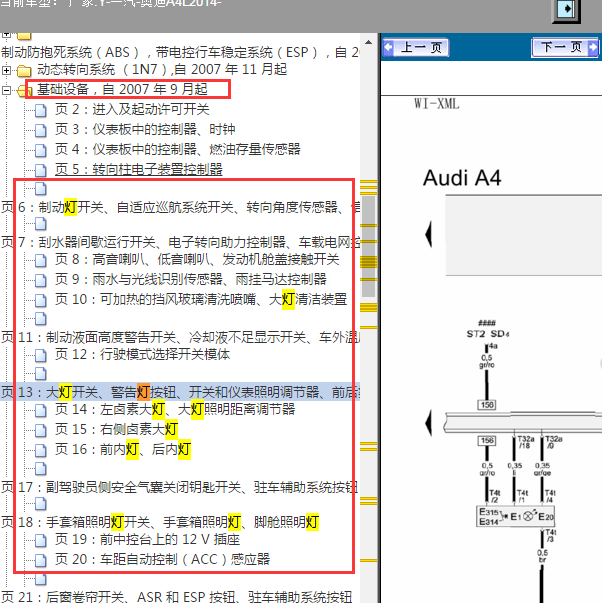Select 页 20：车距自动控制（ACC）感应器
Viewport: 602px width, 603px height.
coord(162,559)
